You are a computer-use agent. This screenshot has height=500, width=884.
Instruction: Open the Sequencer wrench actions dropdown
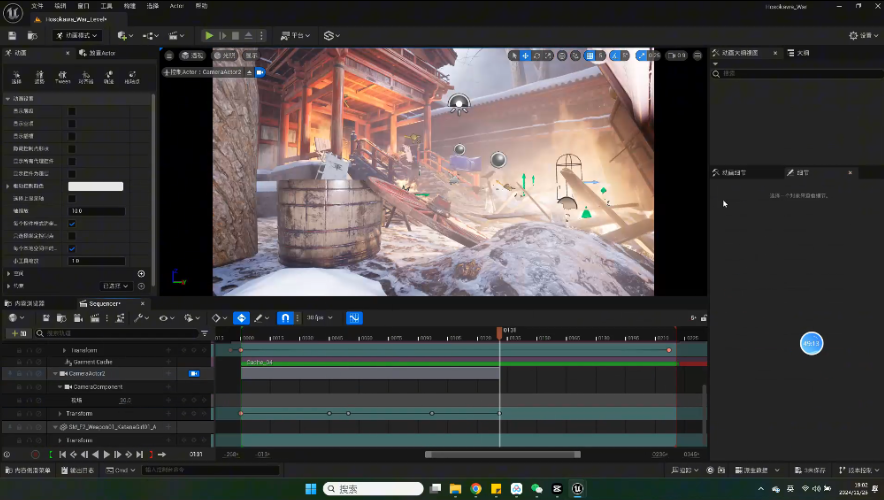point(141,318)
